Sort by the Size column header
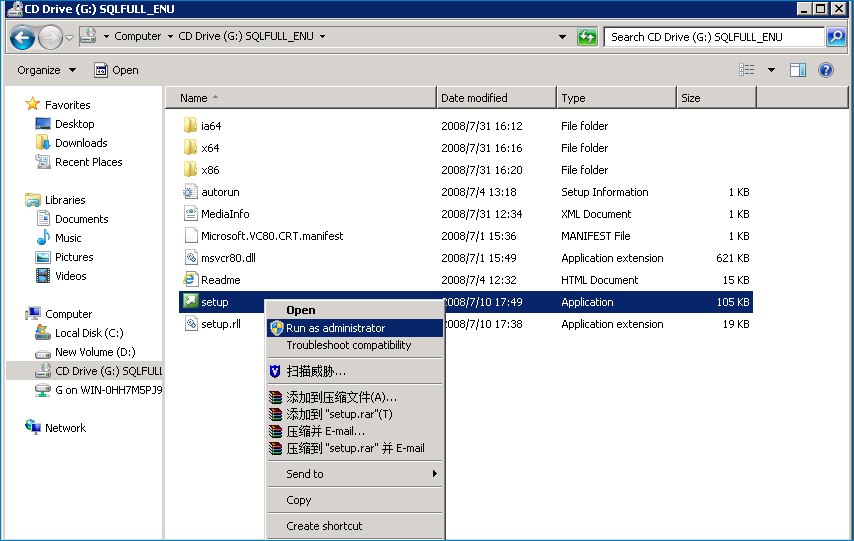The height and width of the screenshot is (541, 854). point(717,98)
